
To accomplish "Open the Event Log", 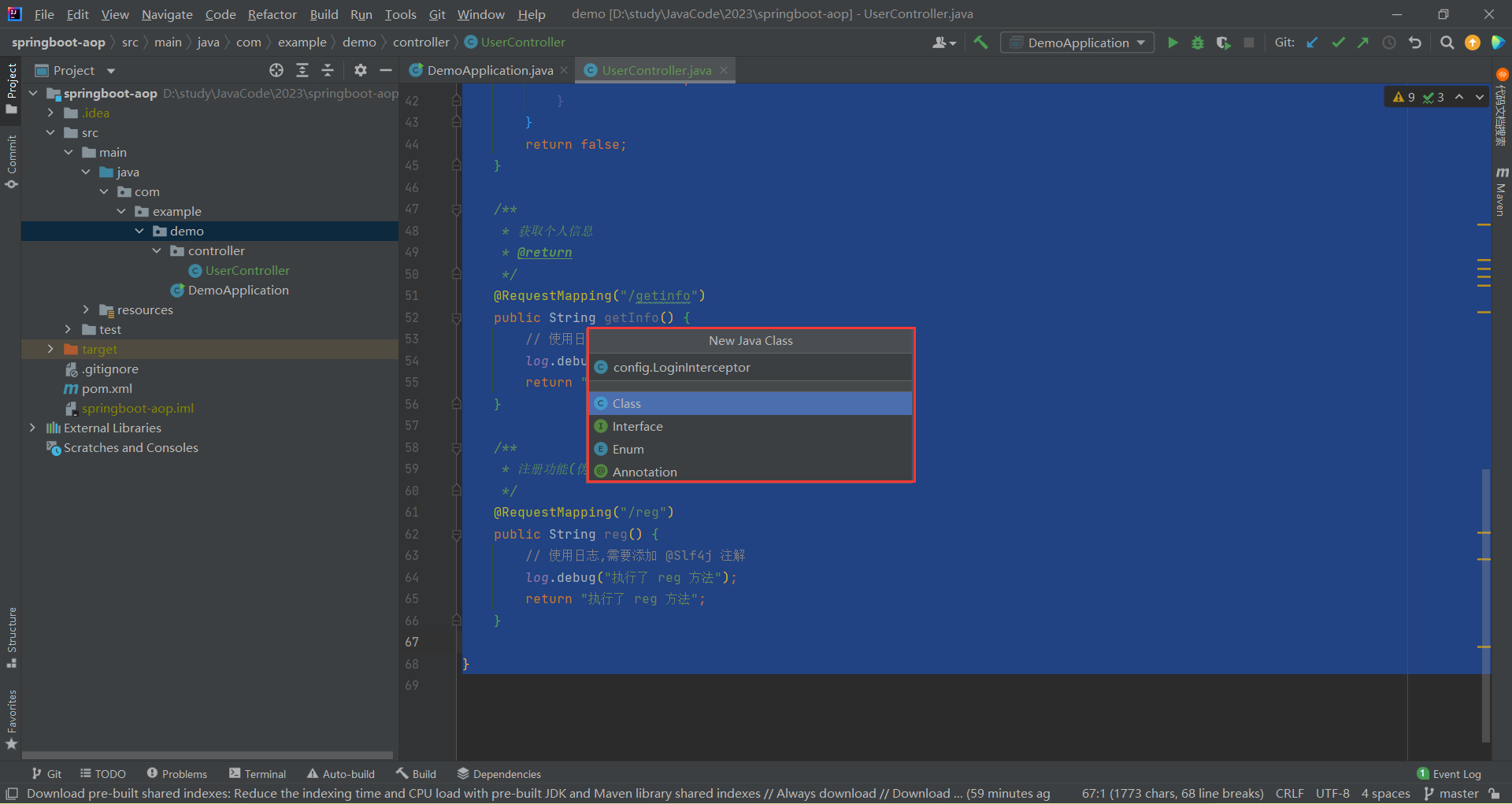I will (x=1449, y=774).
